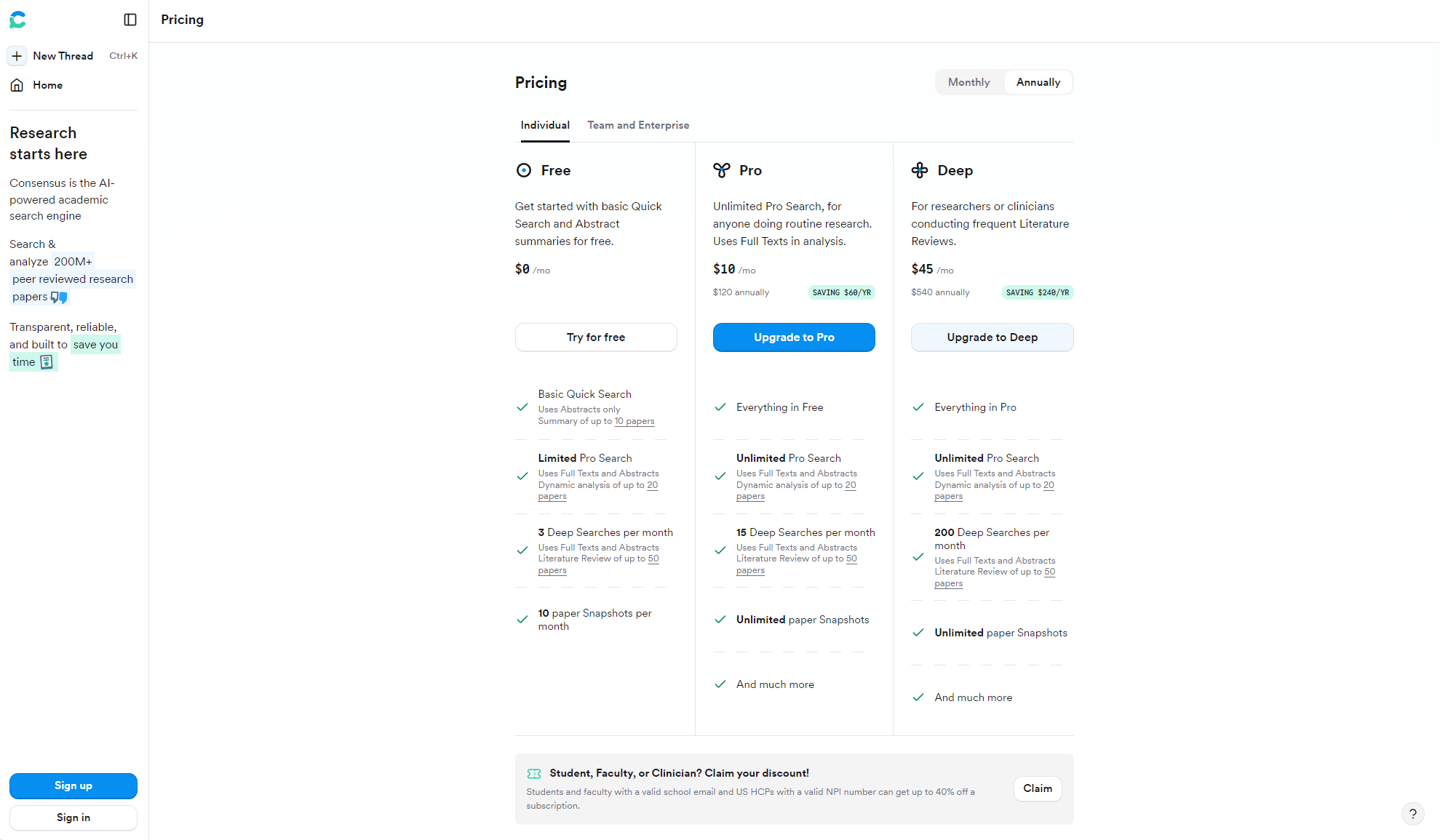The height and width of the screenshot is (840, 1440).
Task: Click the Sign in button
Action: coord(73,817)
